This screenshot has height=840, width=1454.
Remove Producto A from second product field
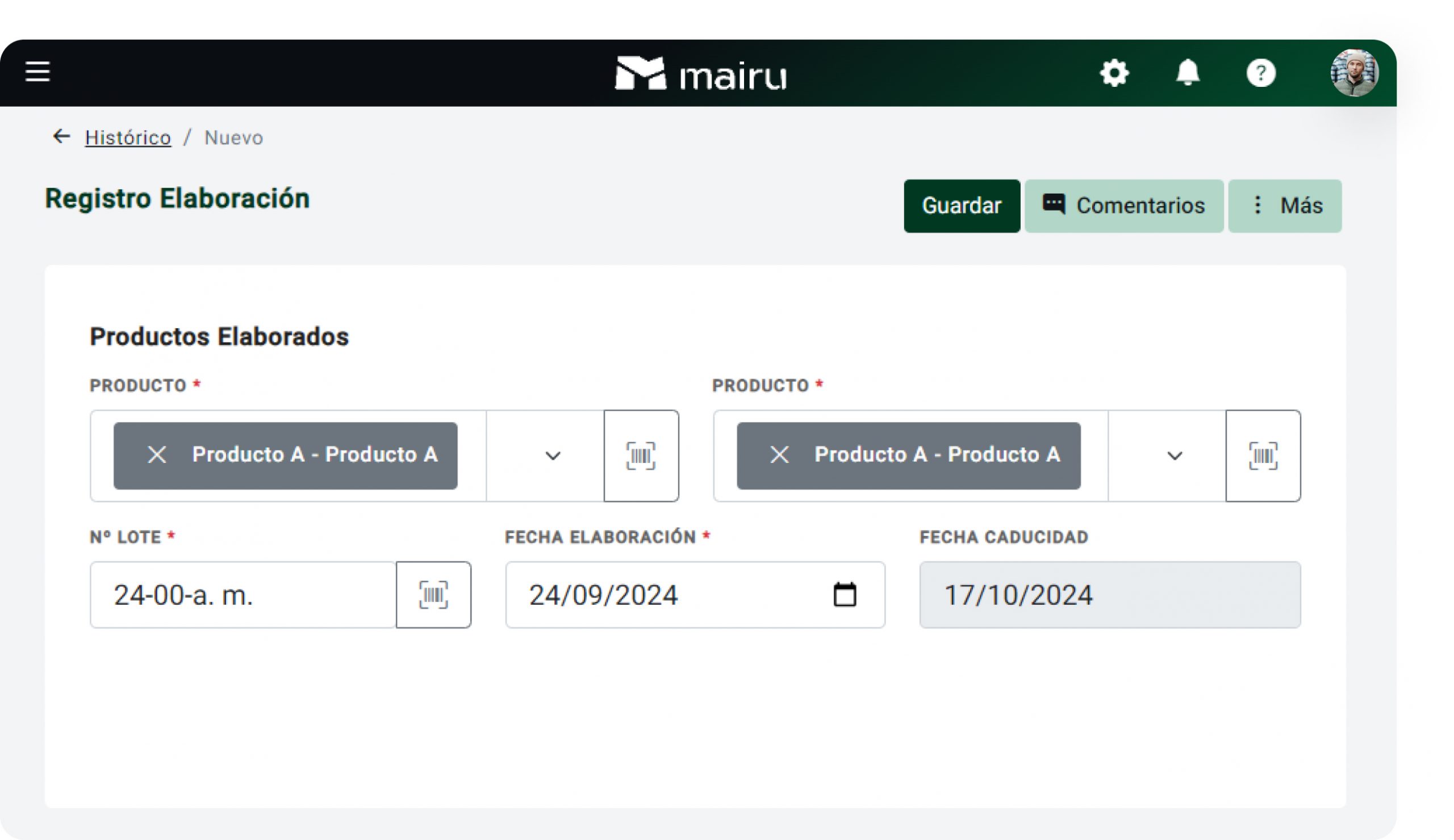(x=779, y=455)
